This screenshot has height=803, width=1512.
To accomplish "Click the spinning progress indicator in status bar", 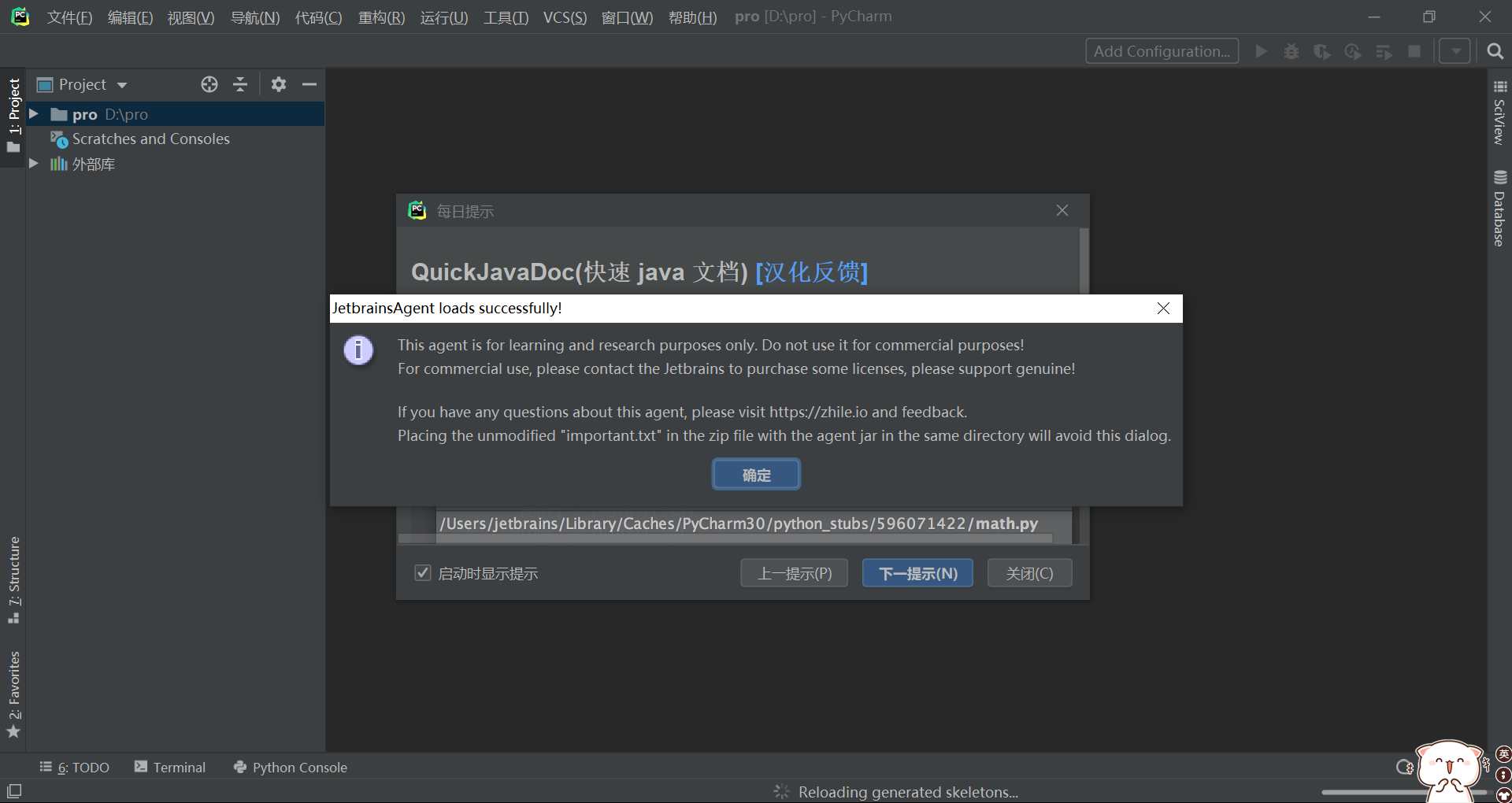I will pyautogui.click(x=781, y=791).
